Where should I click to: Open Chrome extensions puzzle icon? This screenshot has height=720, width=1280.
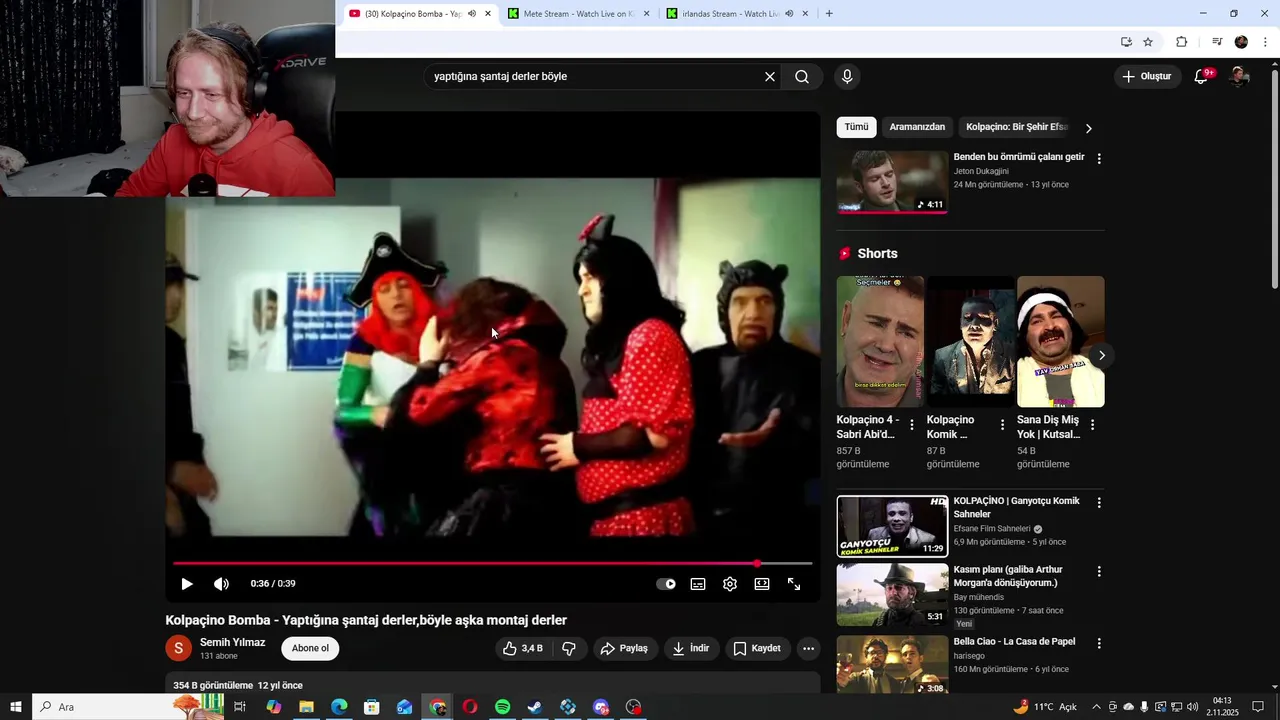pos(1181,42)
